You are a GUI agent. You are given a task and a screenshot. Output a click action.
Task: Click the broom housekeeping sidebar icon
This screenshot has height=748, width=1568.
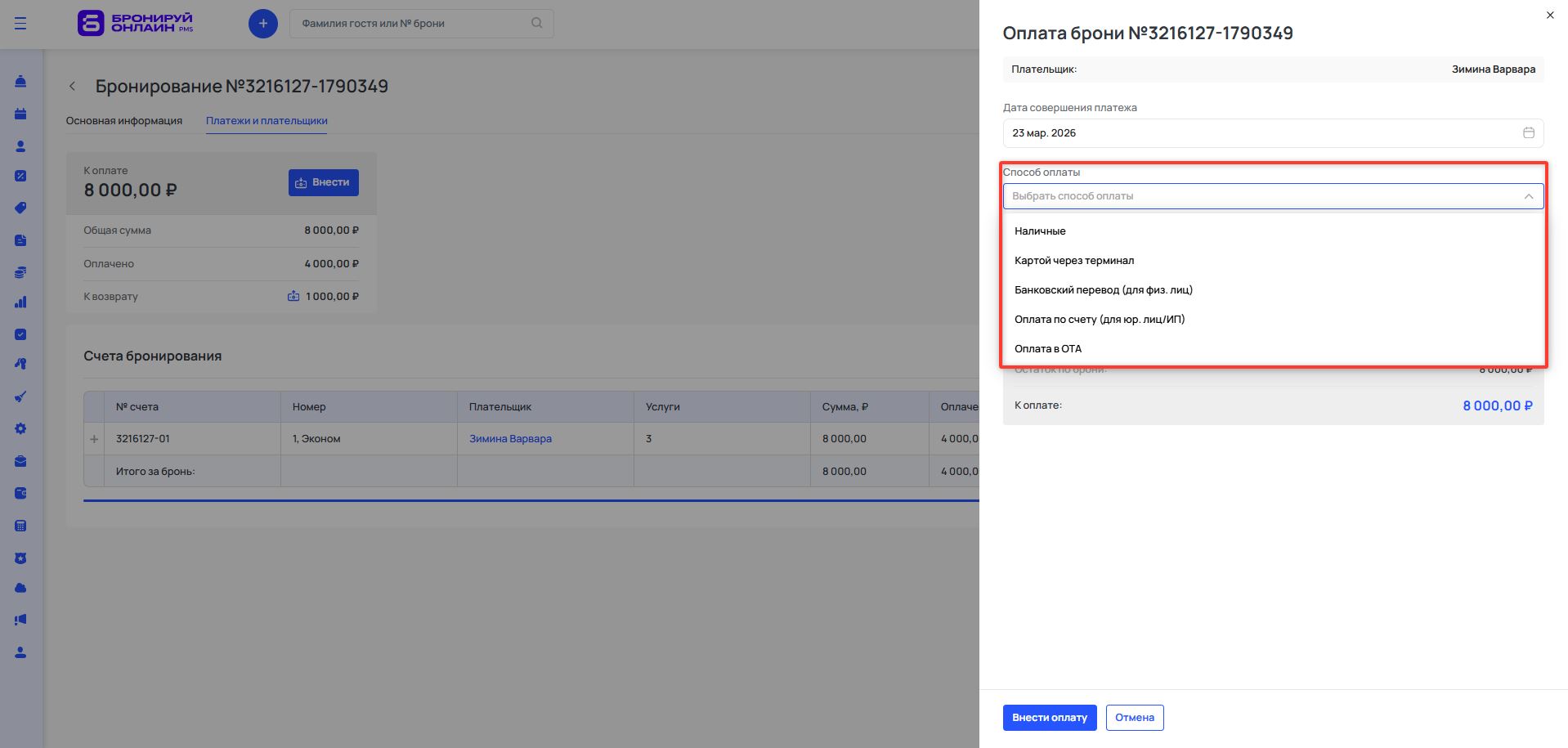[x=20, y=396]
